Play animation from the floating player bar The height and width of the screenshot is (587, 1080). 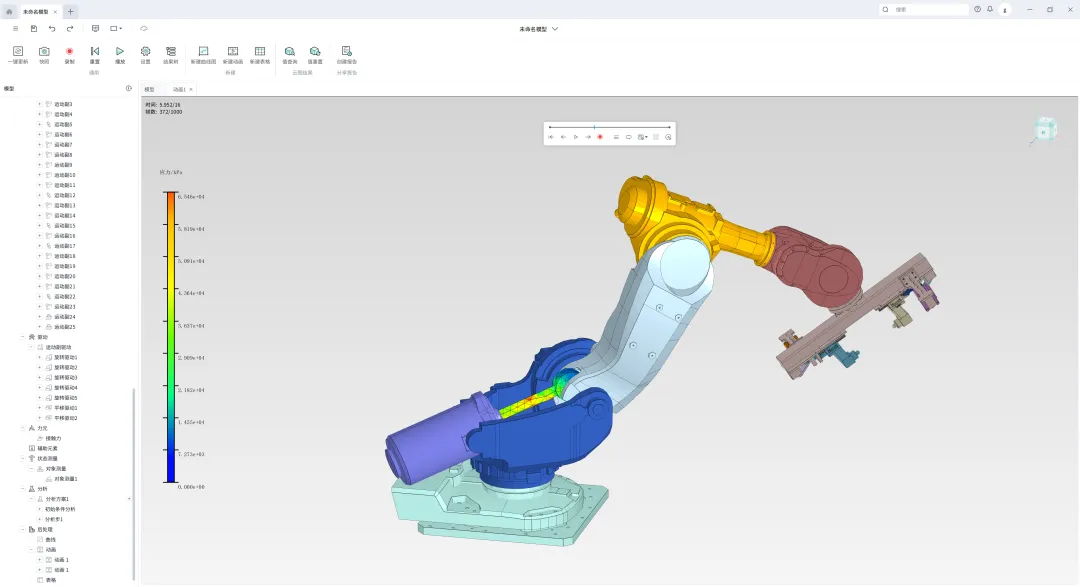pyautogui.click(x=576, y=137)
